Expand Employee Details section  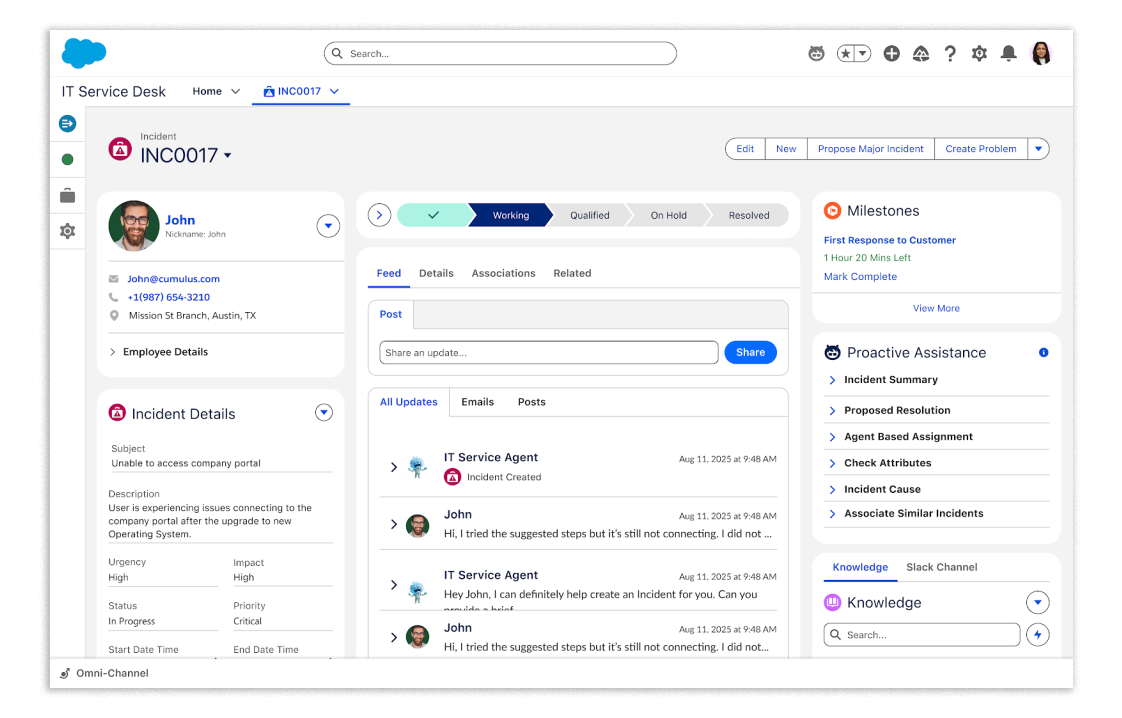point(159,352)
